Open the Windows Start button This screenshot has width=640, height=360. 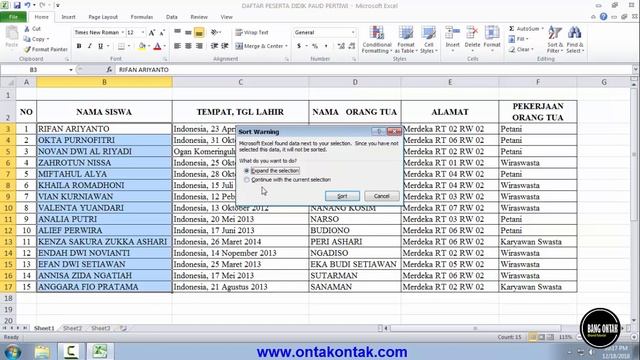coord(12,351)
